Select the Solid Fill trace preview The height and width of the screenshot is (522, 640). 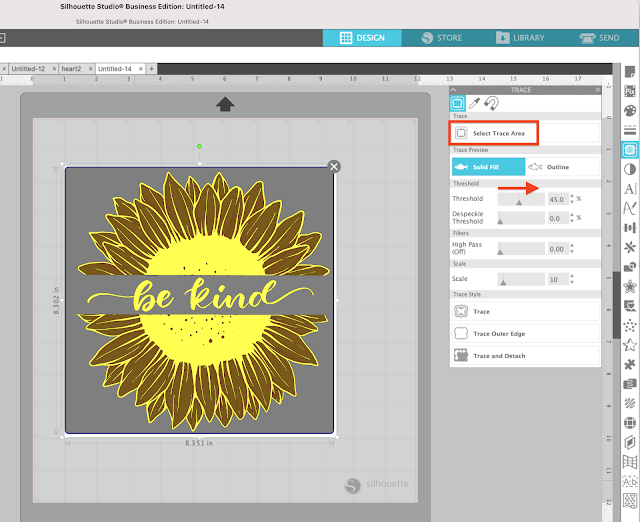(488, 167)
